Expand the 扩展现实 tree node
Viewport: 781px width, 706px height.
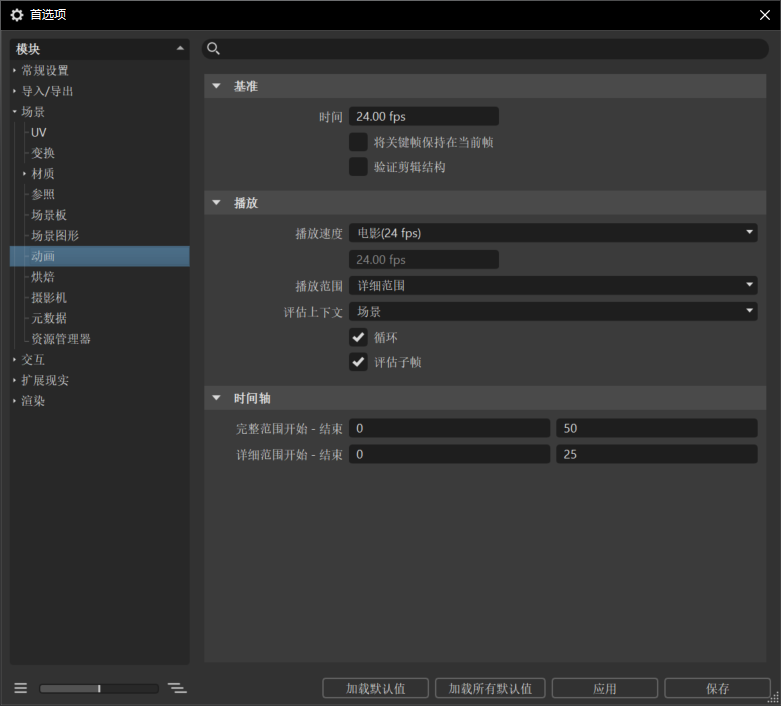14,380
